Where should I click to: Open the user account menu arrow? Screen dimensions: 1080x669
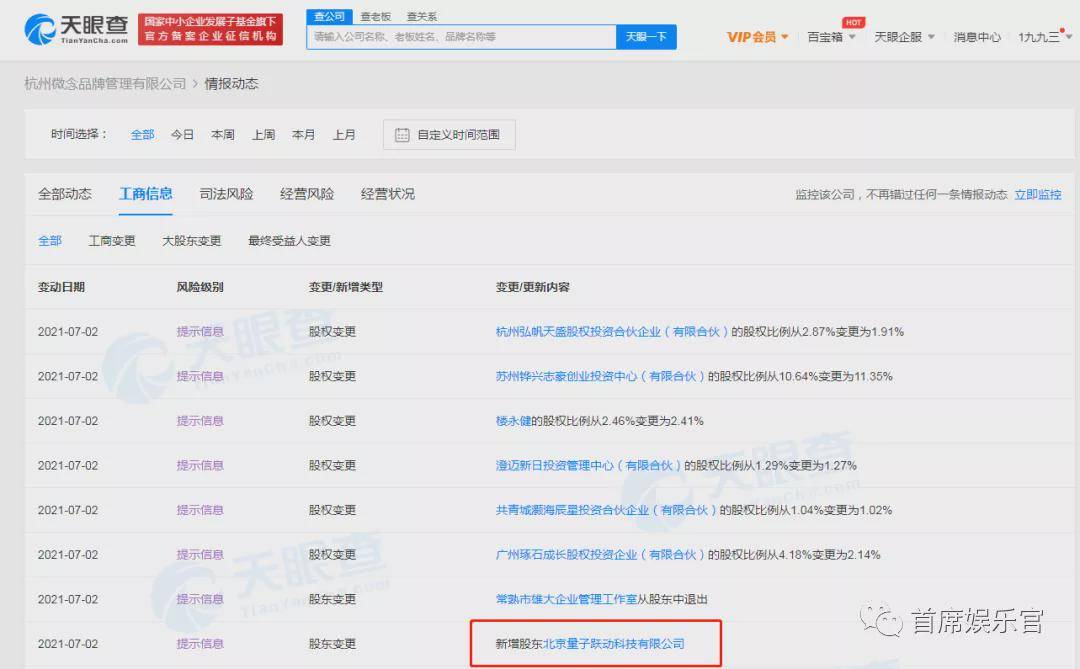1069,37
